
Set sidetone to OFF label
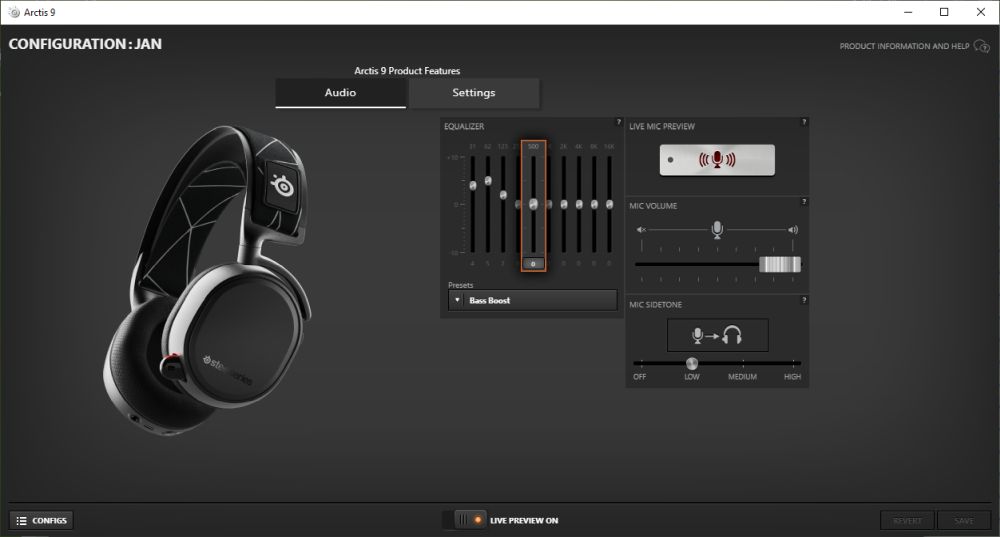pyautogui.click(x=639, y=377)
